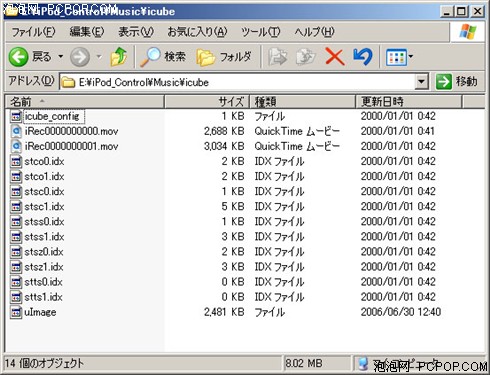Click the 8.02 MB status bar entry
Image resolution: width=490 pixels, height=375 pixels.
tap(304, 363)
